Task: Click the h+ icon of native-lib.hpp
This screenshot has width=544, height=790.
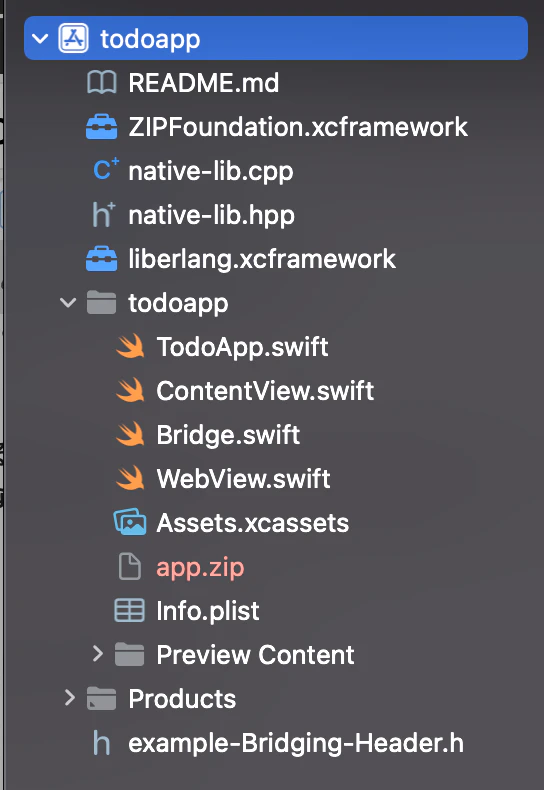Action: [104, 214]
